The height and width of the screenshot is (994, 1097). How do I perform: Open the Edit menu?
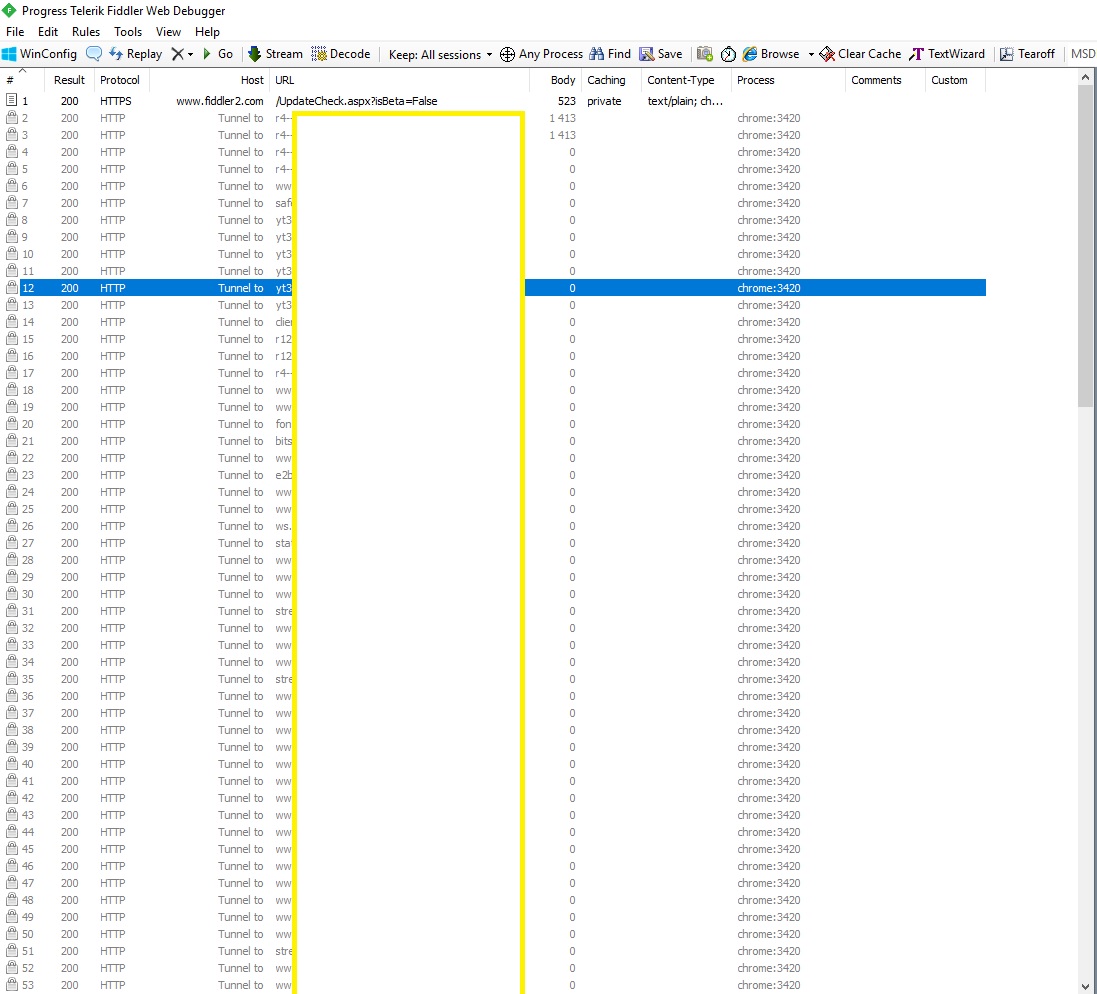[48, 31]
